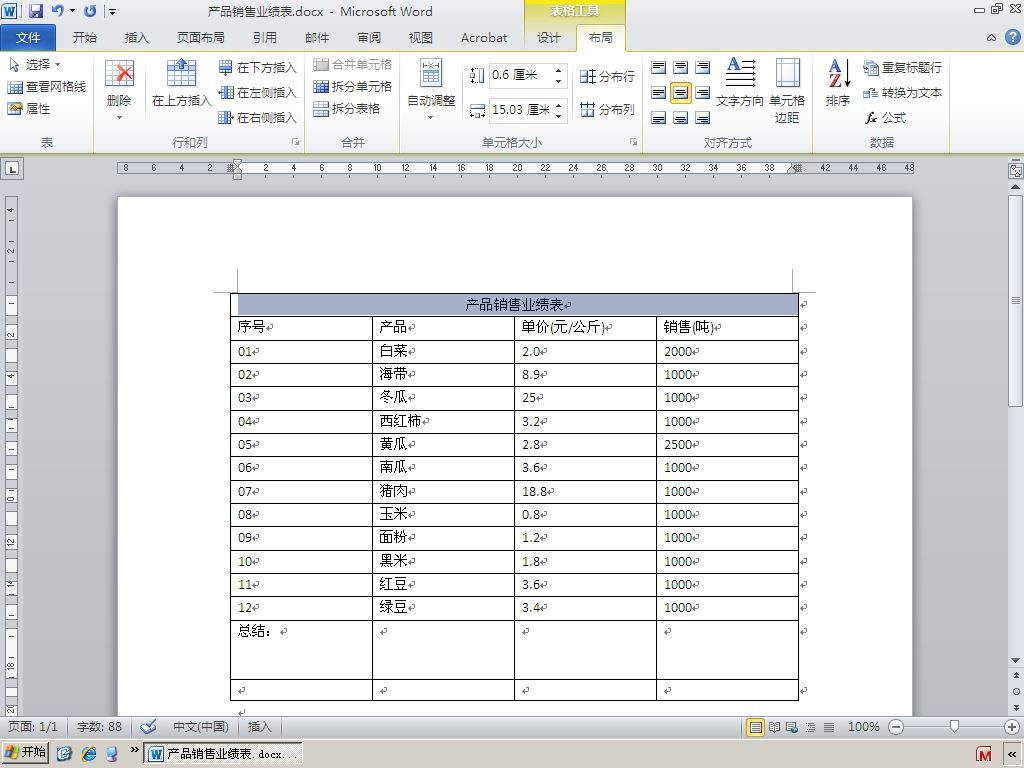The height and width of the screenshot is (768, 1024).
Task: Click Convert to Text (转换为文本)
Action: [903, 93]
